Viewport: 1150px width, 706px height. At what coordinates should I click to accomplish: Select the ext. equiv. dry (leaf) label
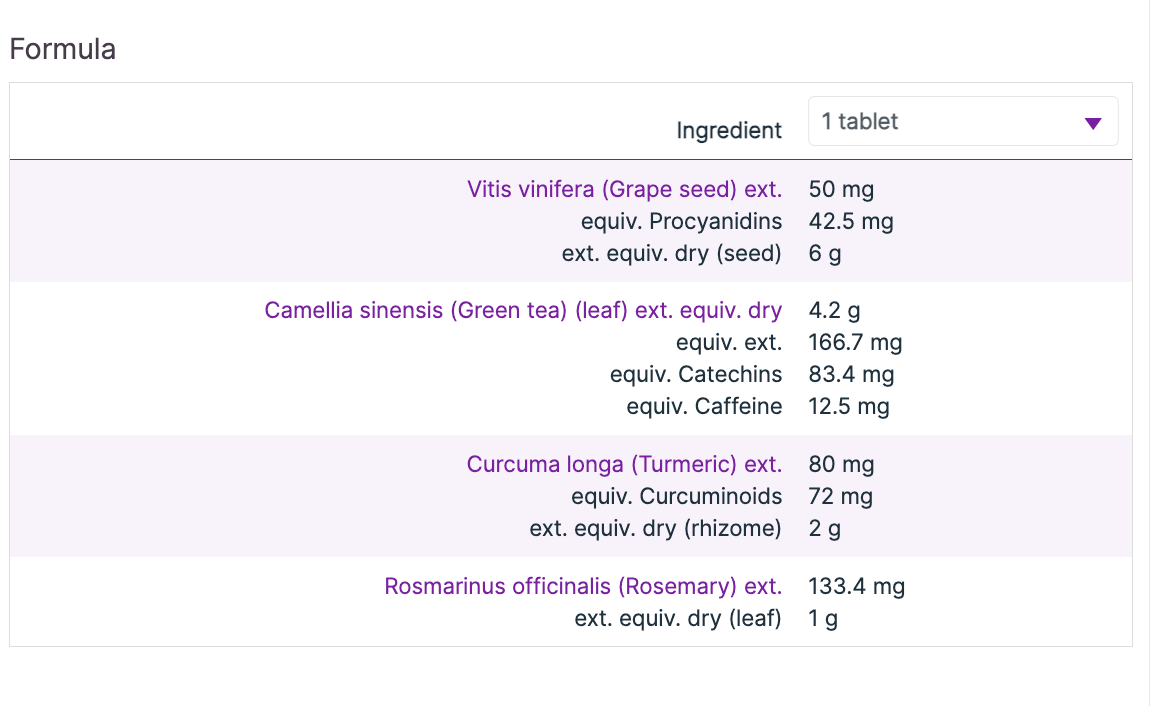677,618
